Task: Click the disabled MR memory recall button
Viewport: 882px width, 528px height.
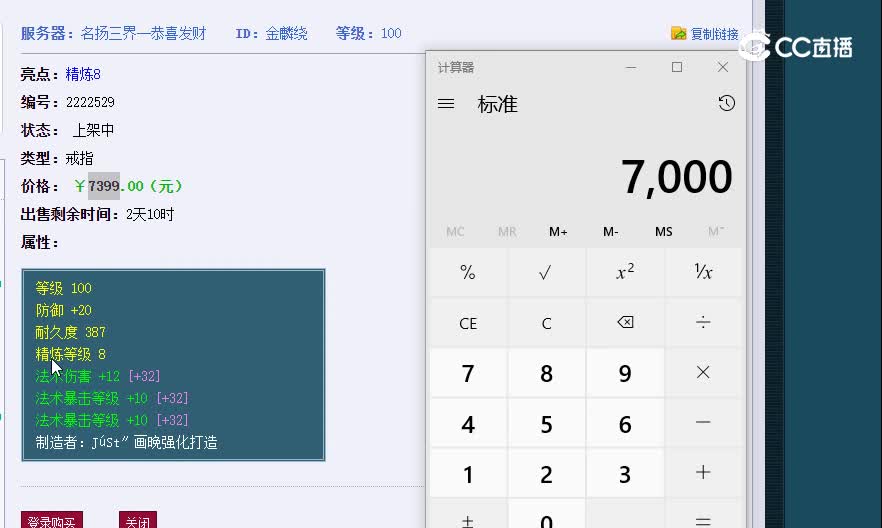Action: (507, 232)
